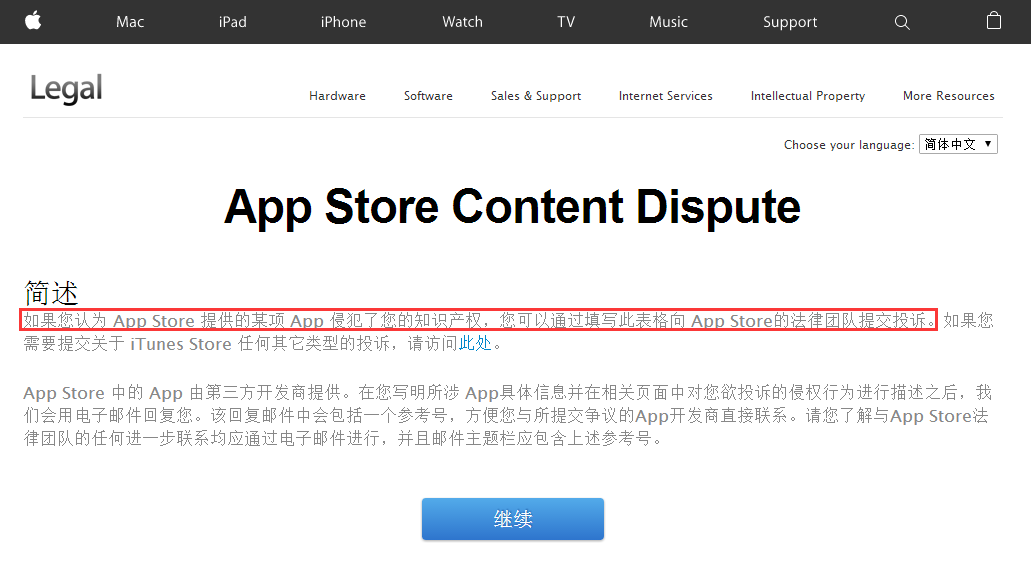Open Sales & Support legal tab
This screenshot has height=566, width=1031.
coord(536,96)
